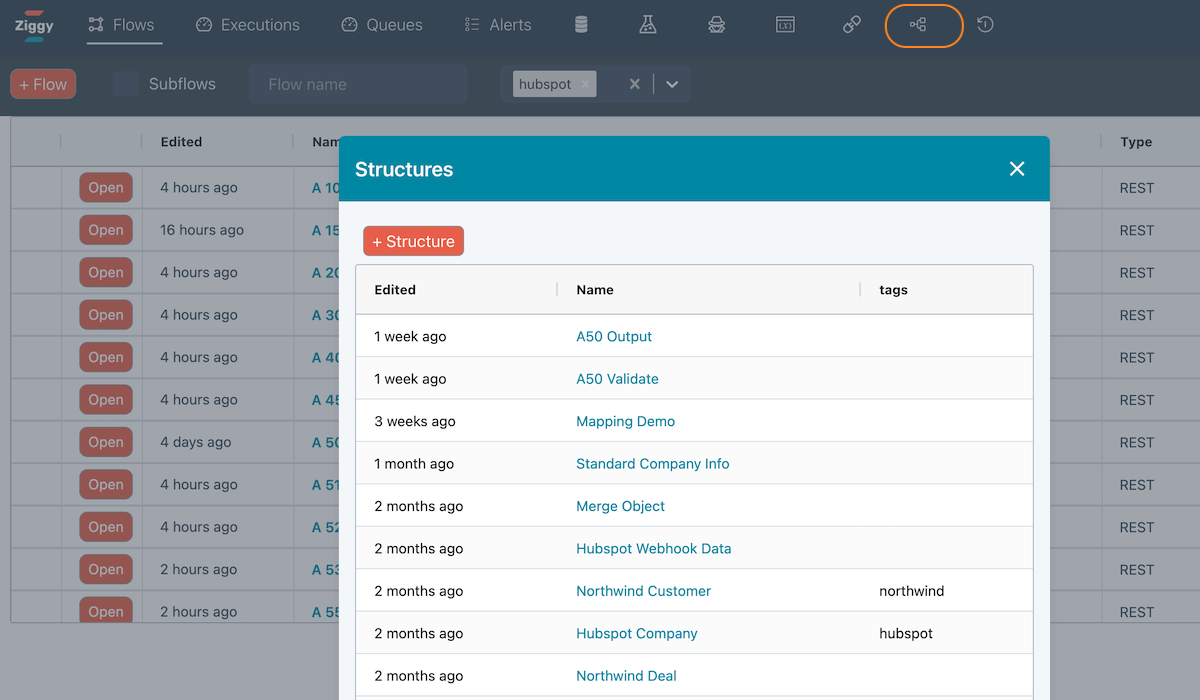Open the Hubspot Webhook Data structure

[653, 548]
